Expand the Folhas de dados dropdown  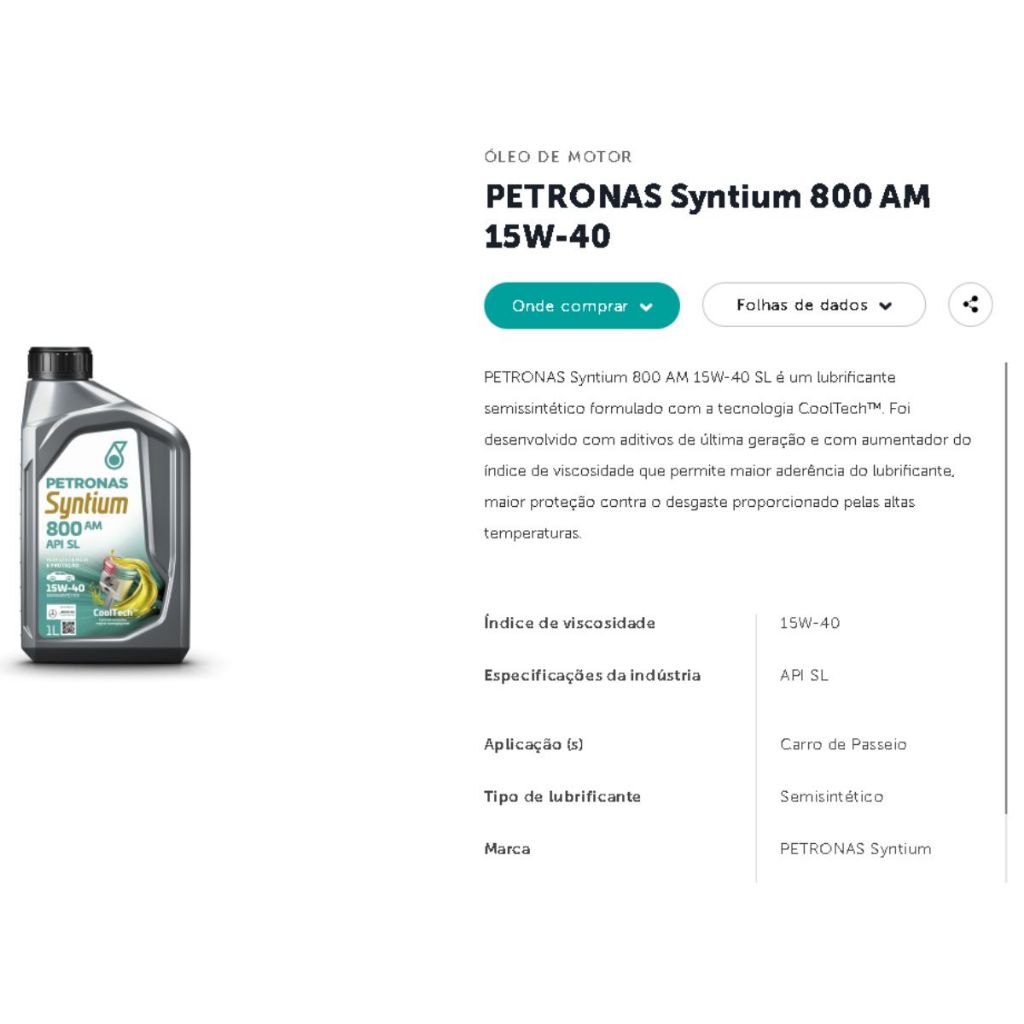point(814,304)
